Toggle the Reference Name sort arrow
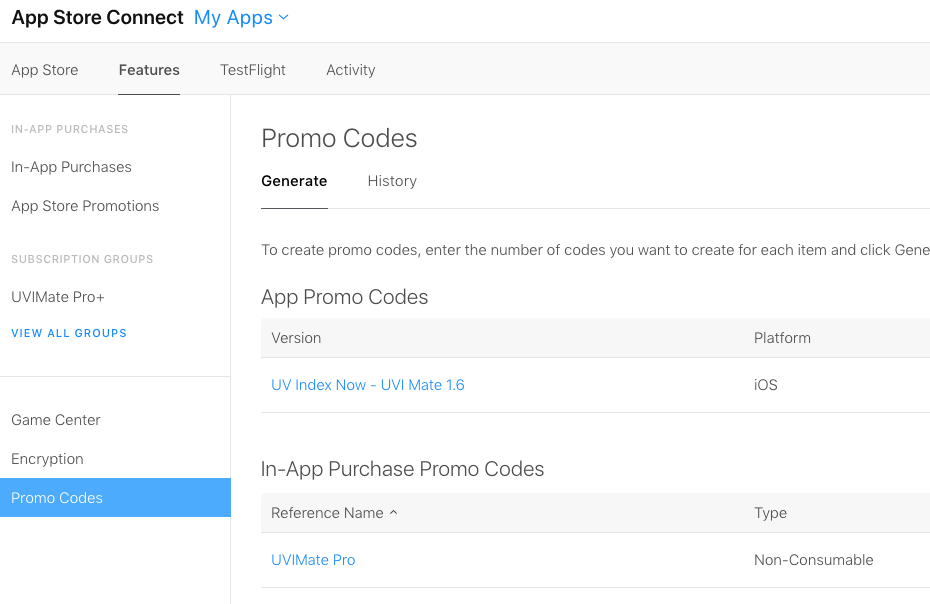930x604 pixels. [393, 513]
